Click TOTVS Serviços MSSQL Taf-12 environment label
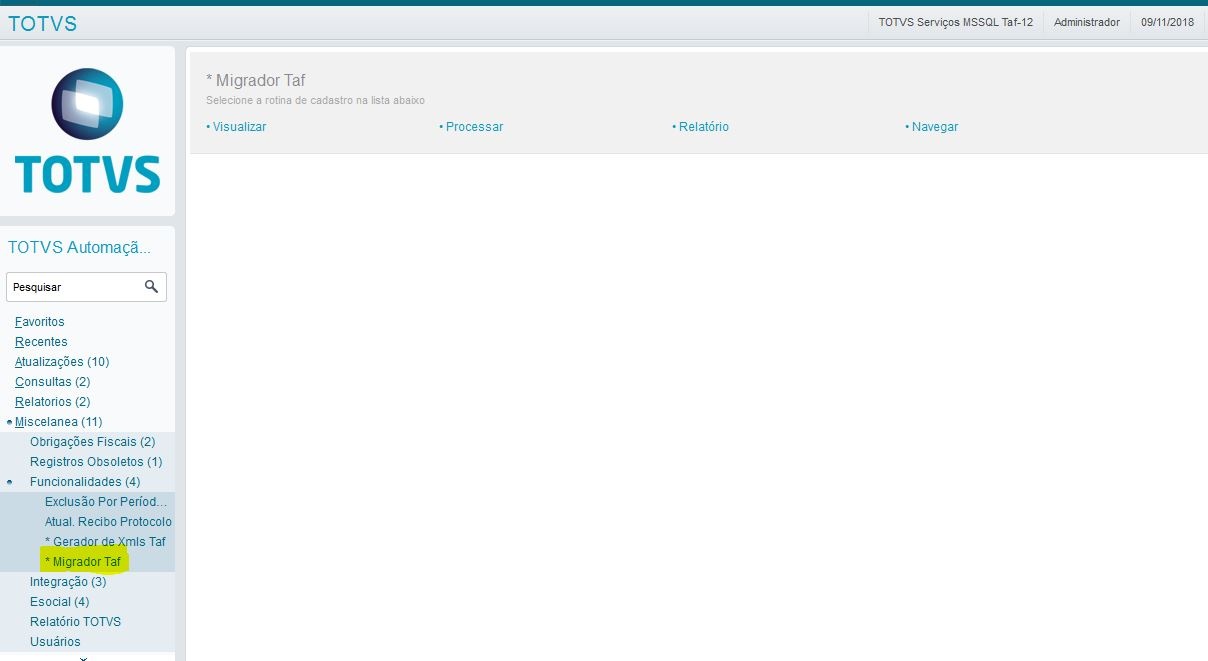 [955, 22]
